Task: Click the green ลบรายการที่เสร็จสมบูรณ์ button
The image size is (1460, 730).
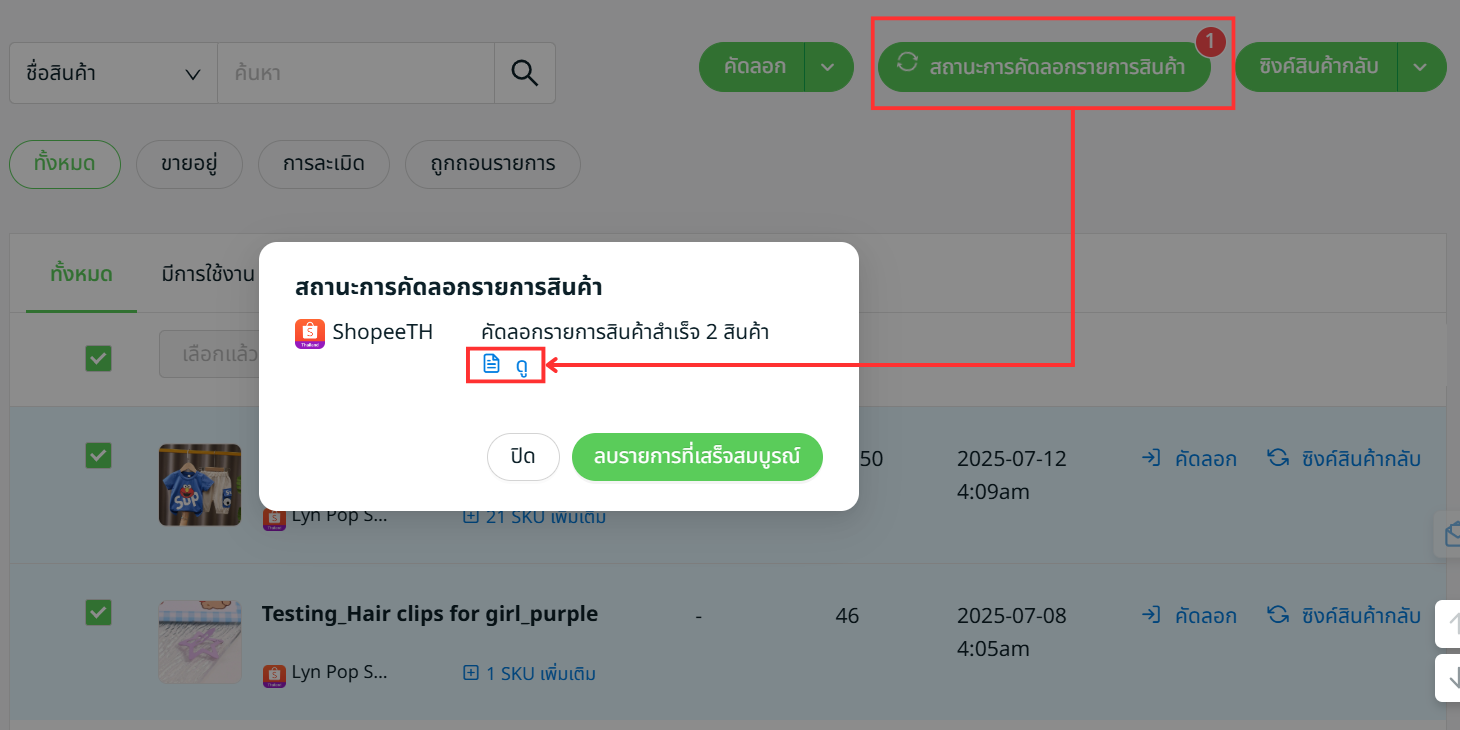Action: tap(697, 457)
